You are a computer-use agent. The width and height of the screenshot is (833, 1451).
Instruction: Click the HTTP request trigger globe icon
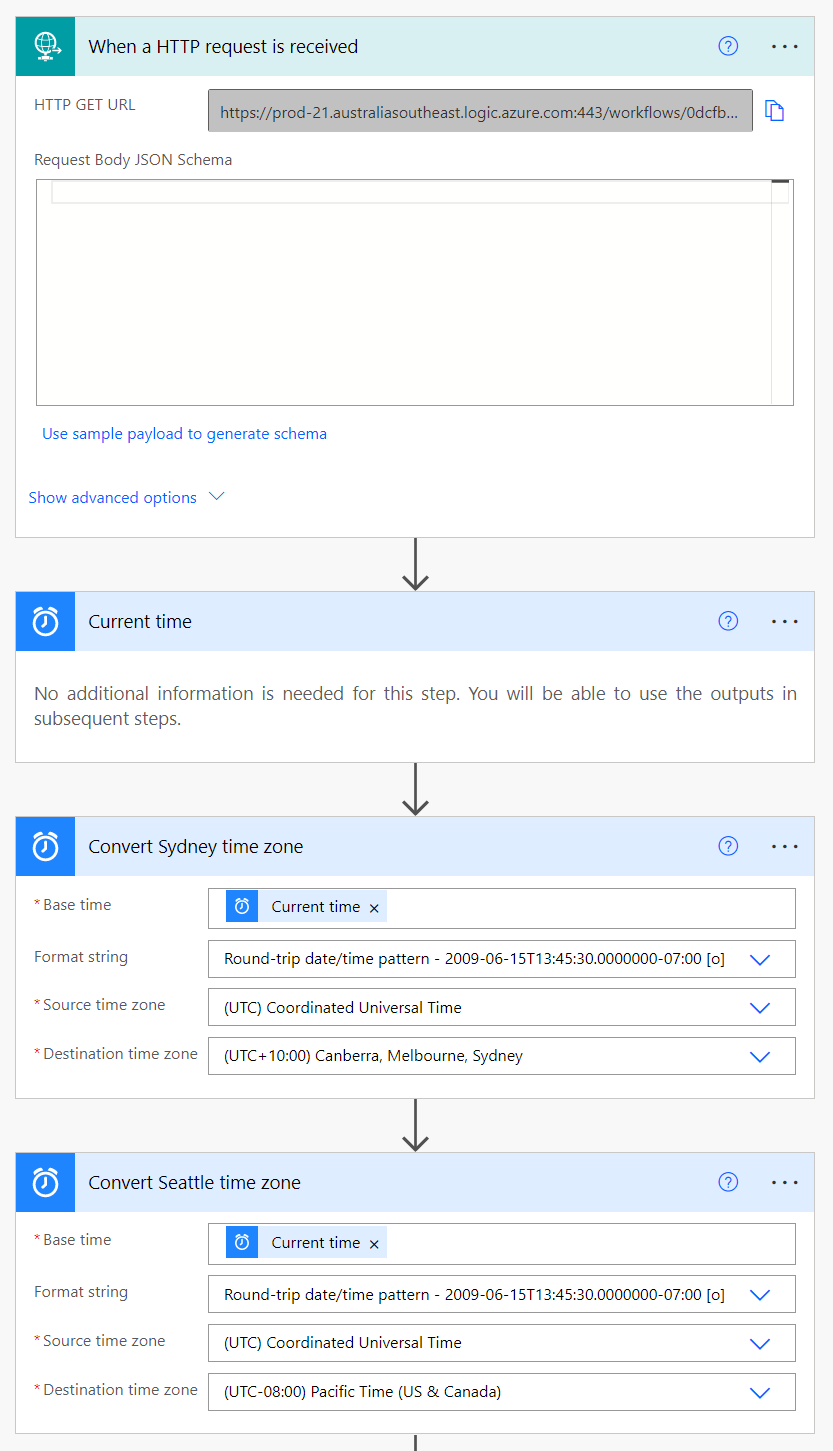45,46
